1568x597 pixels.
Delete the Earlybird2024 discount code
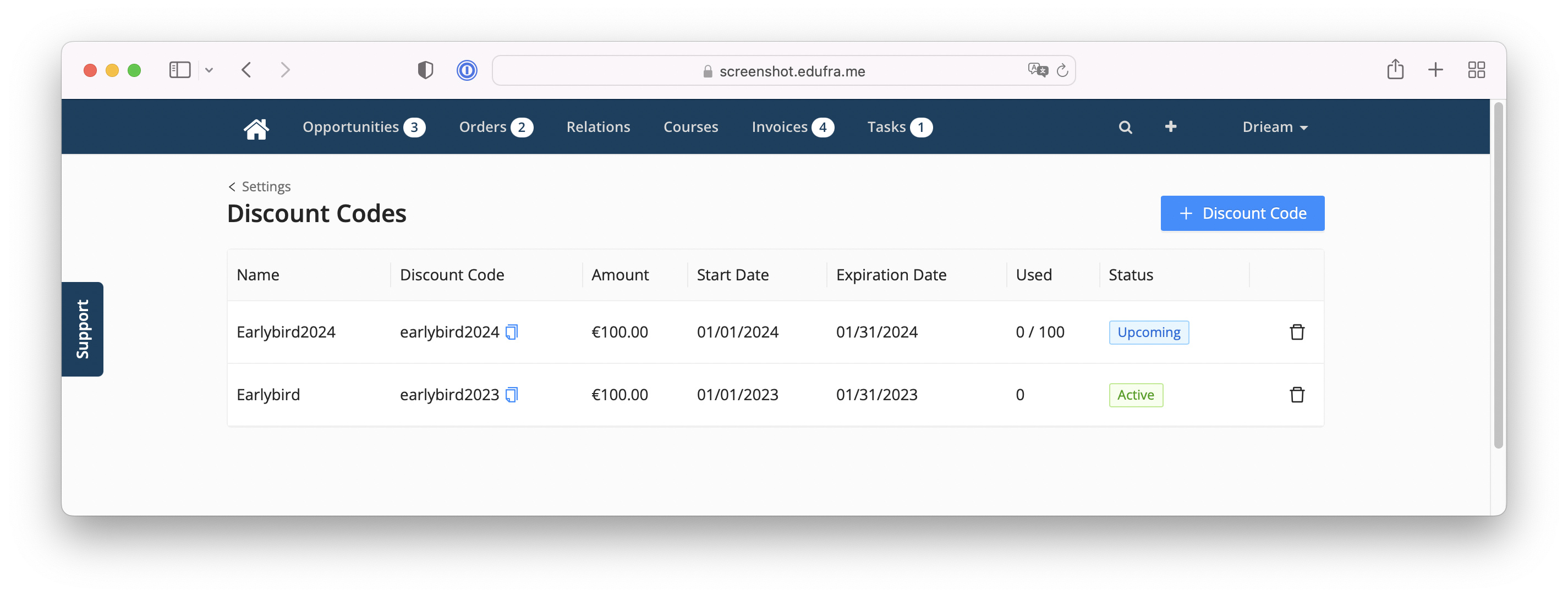tap(1297, 332)
